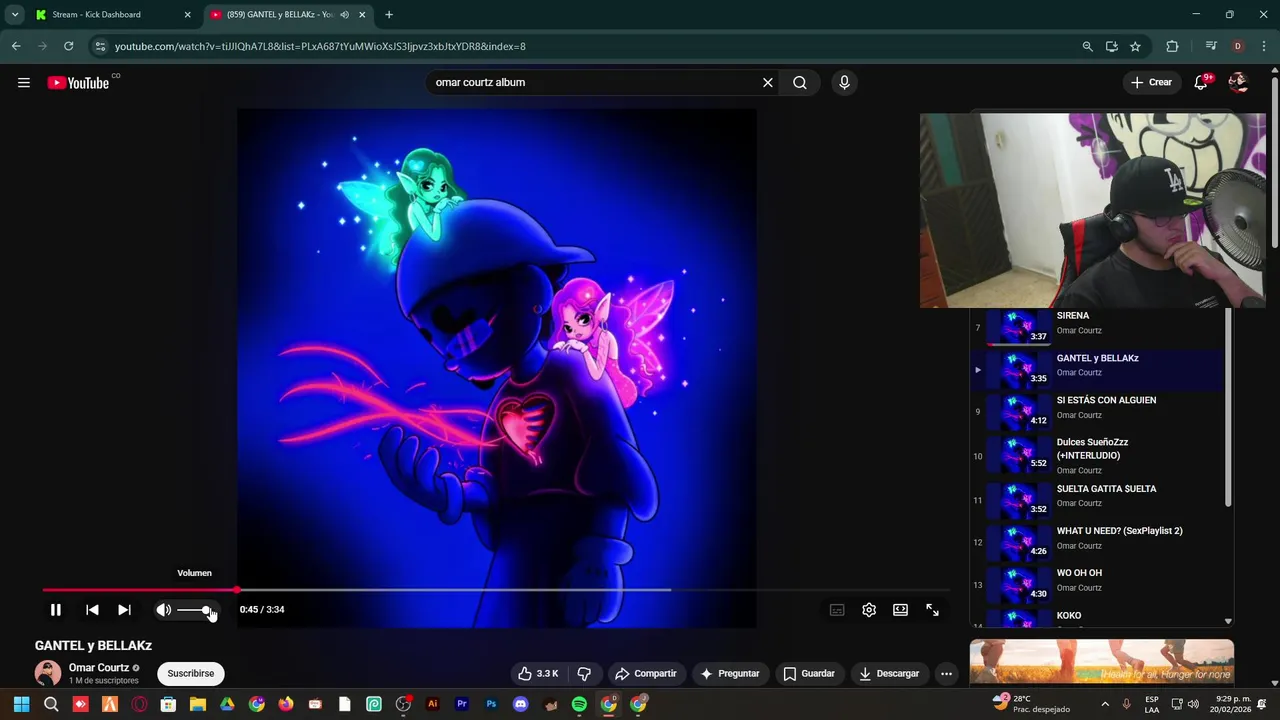Open the Chrome zoom magnifier icon
Screen dimensions: 1280x720
1087,46
